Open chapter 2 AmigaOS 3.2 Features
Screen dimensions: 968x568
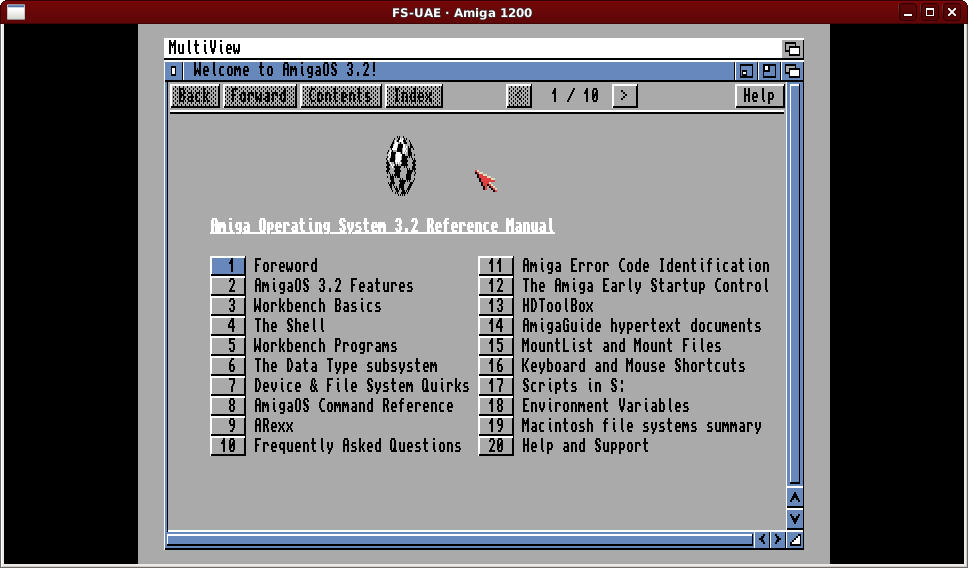point(228,285)
